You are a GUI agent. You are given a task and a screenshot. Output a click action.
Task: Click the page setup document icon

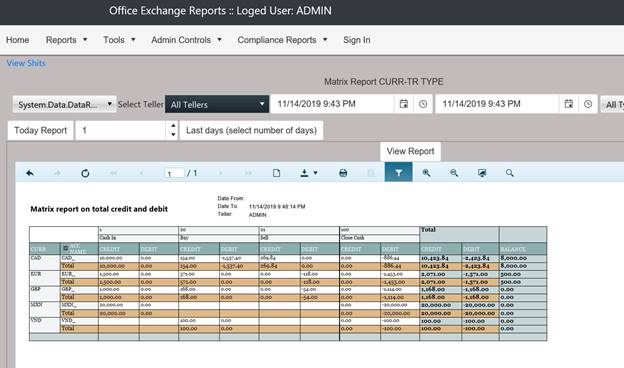(x=276, y=173)
